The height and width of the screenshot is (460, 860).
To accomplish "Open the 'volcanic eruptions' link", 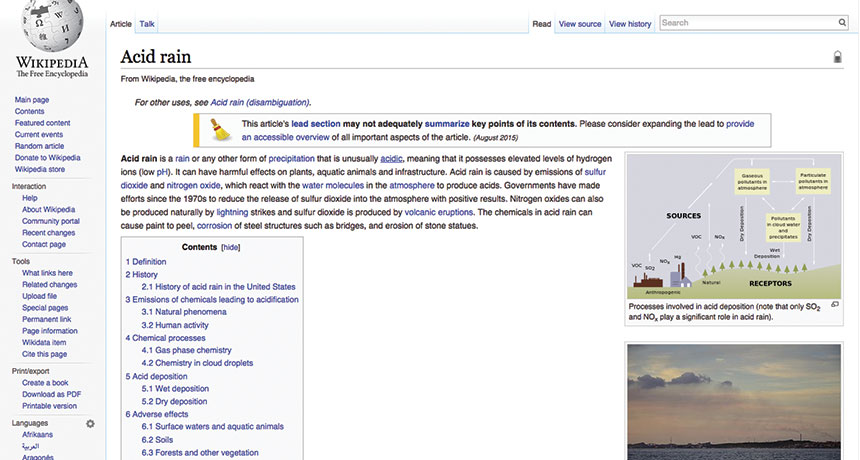I will (x=439, y=212).
